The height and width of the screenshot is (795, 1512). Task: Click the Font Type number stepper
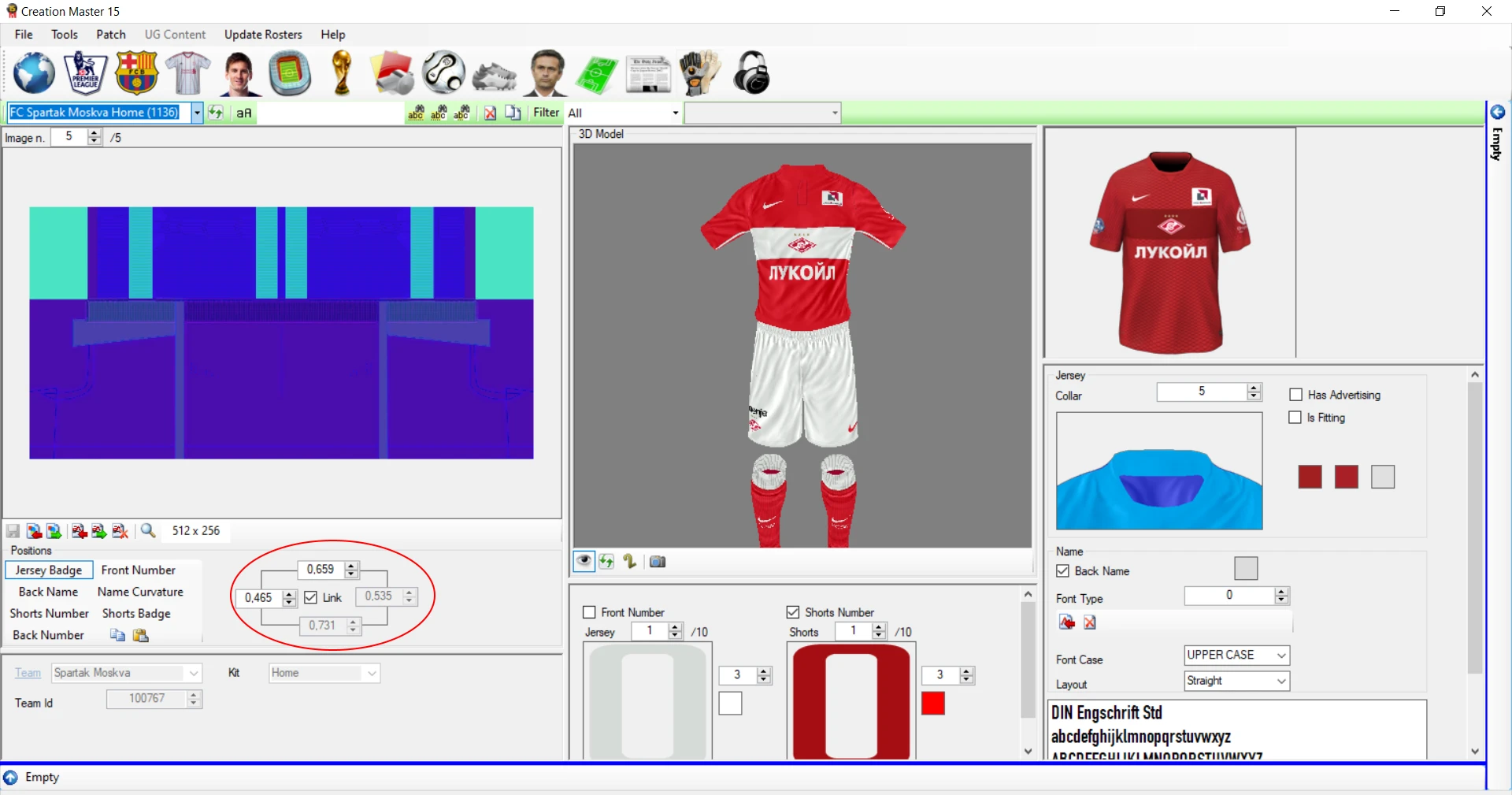[1281, 596]
